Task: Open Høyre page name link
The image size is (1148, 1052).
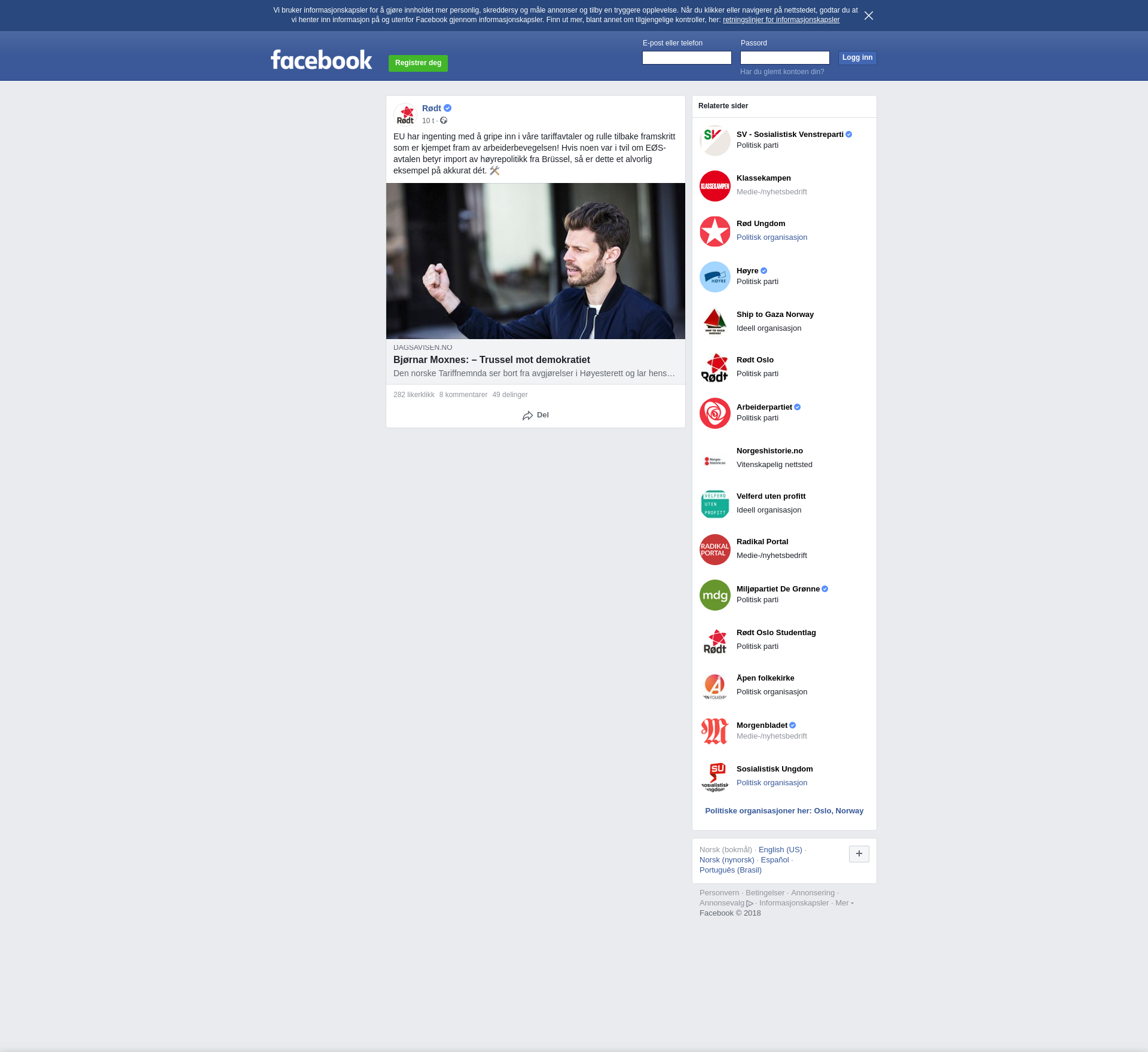Action: (x=747, y=271)
